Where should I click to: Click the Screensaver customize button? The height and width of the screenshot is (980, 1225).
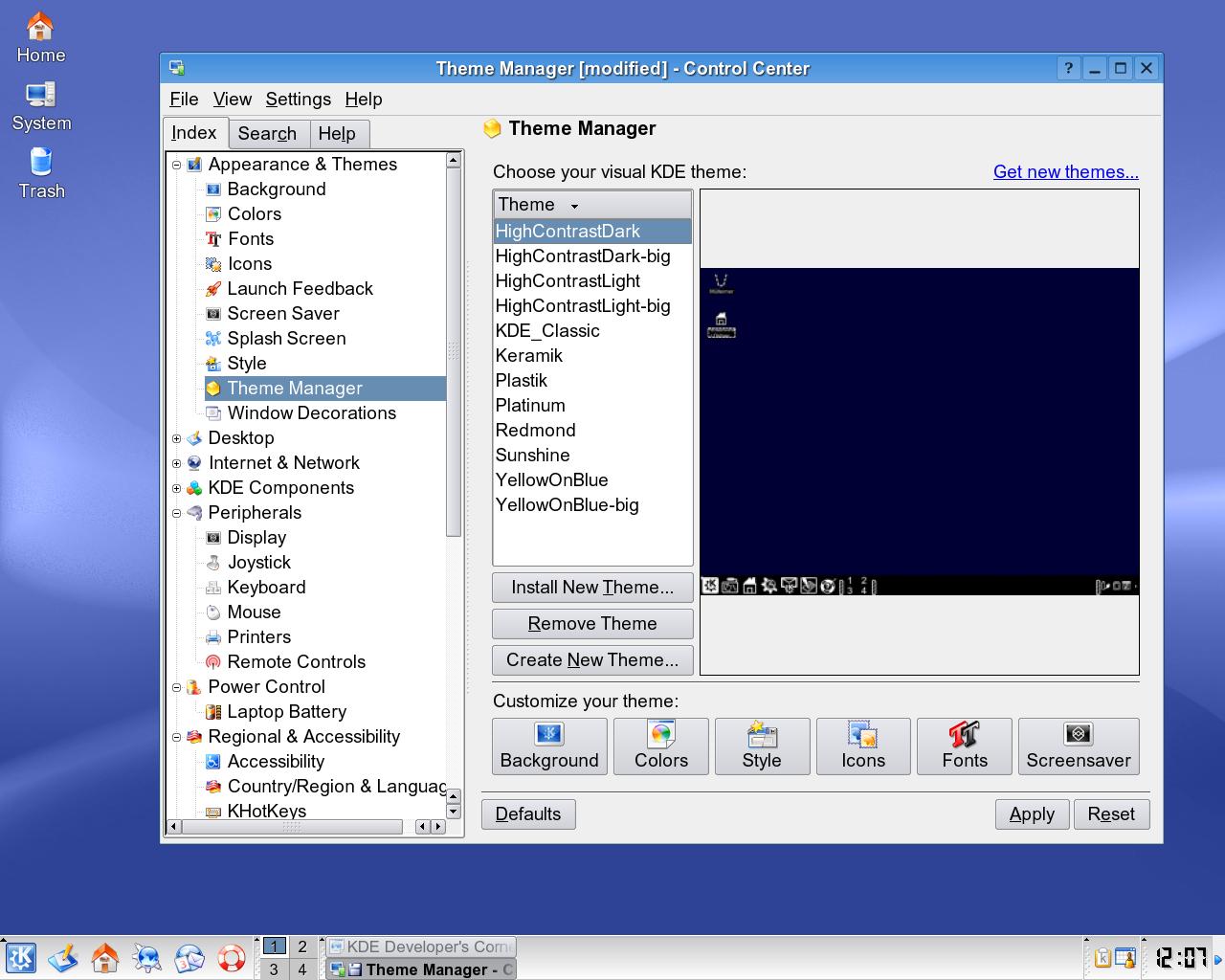(x=1079, y=746)
